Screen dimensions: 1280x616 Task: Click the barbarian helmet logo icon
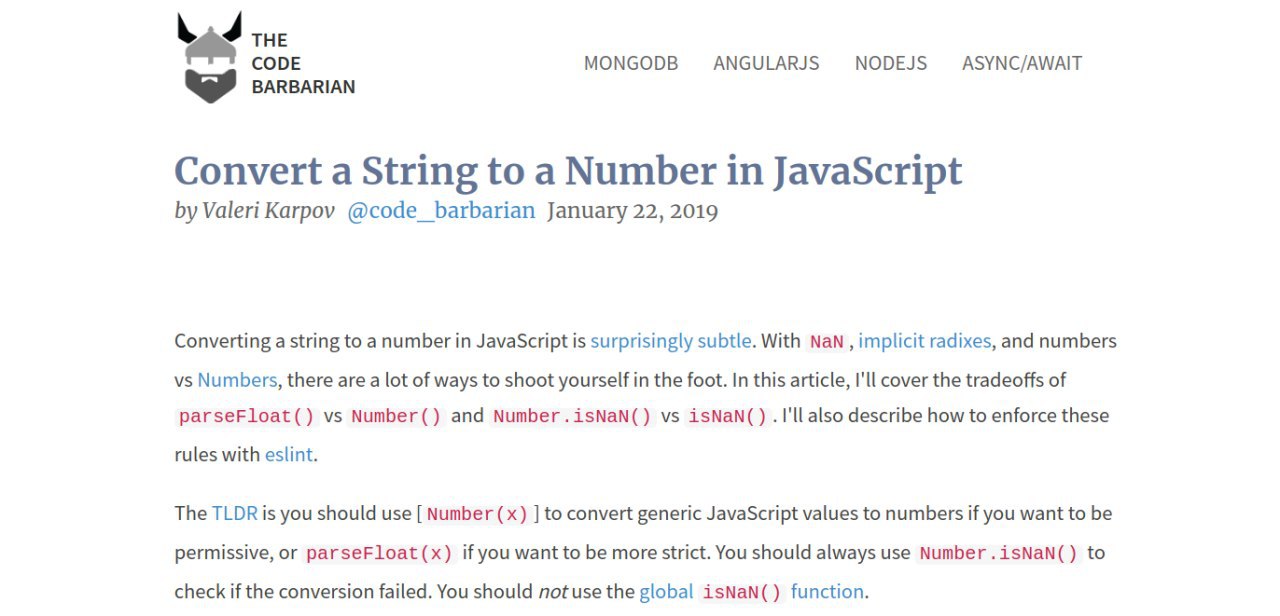pyautogui.click(x=210, y=57)
